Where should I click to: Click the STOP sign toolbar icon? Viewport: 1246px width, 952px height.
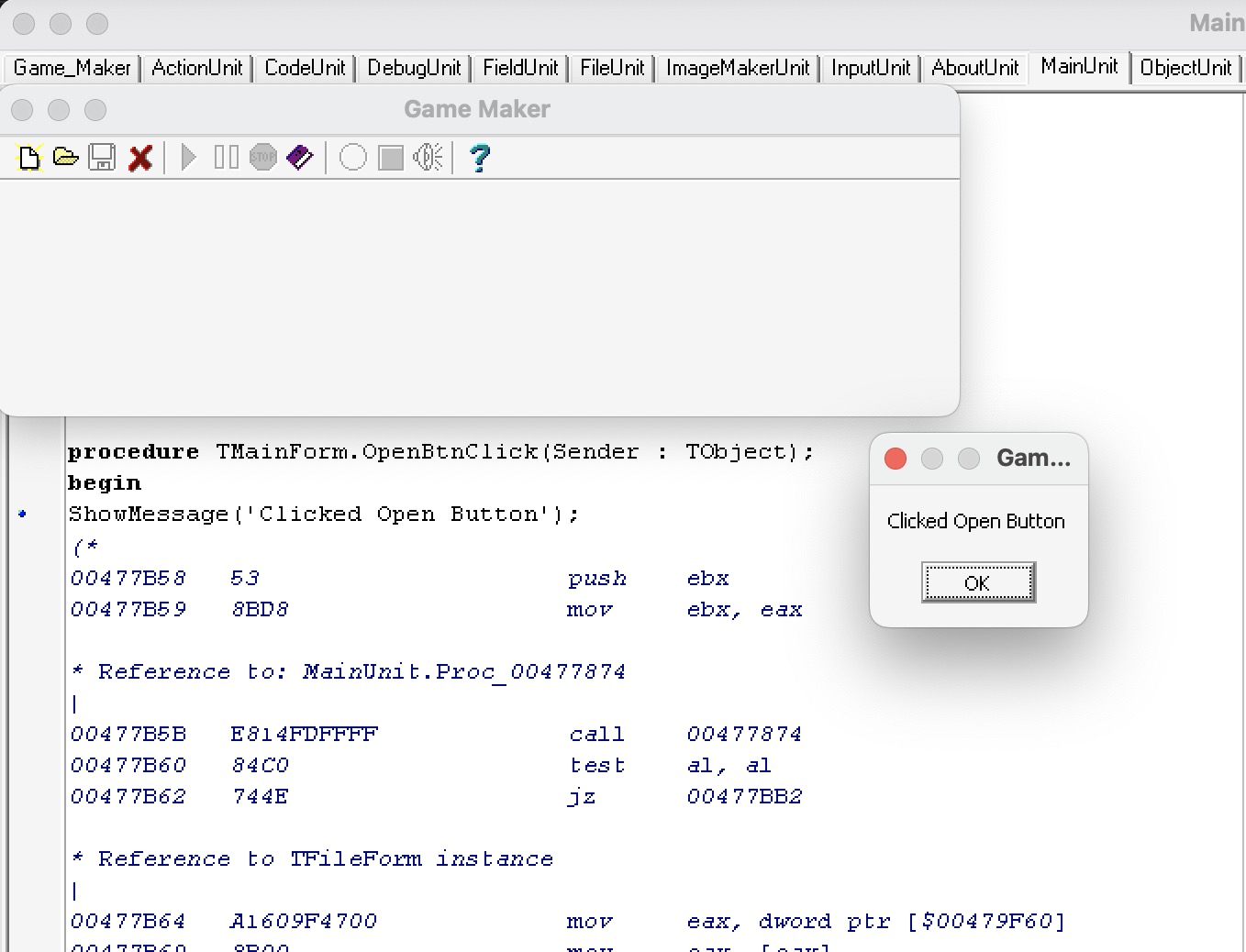pyautogui.click(x=262, y=158)
